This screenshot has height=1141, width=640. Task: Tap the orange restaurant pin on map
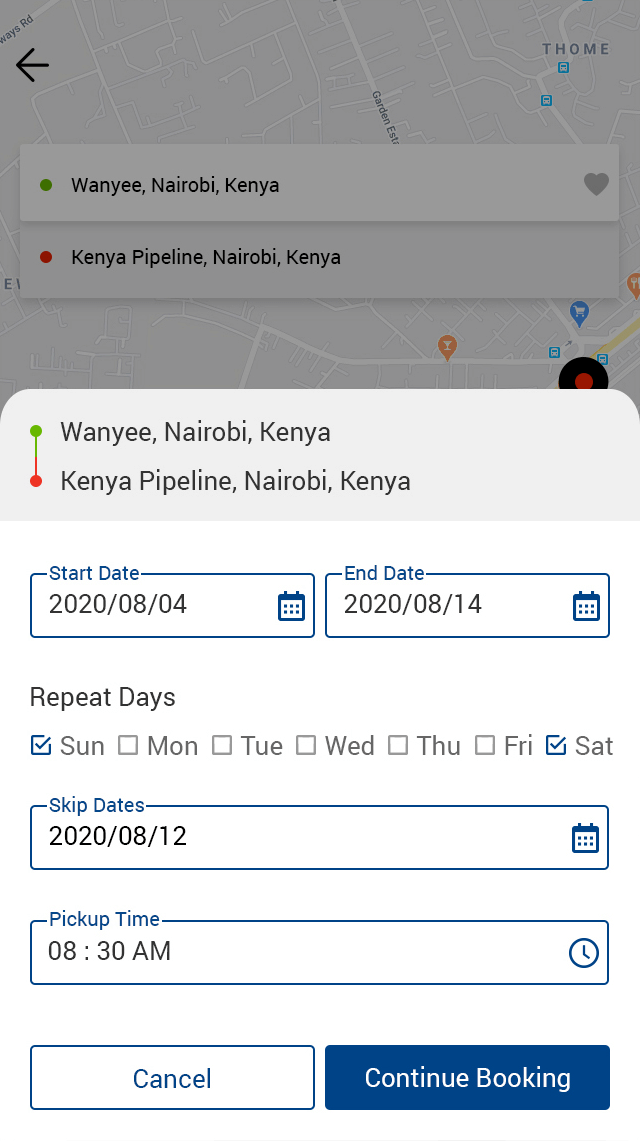pos(448,347)
